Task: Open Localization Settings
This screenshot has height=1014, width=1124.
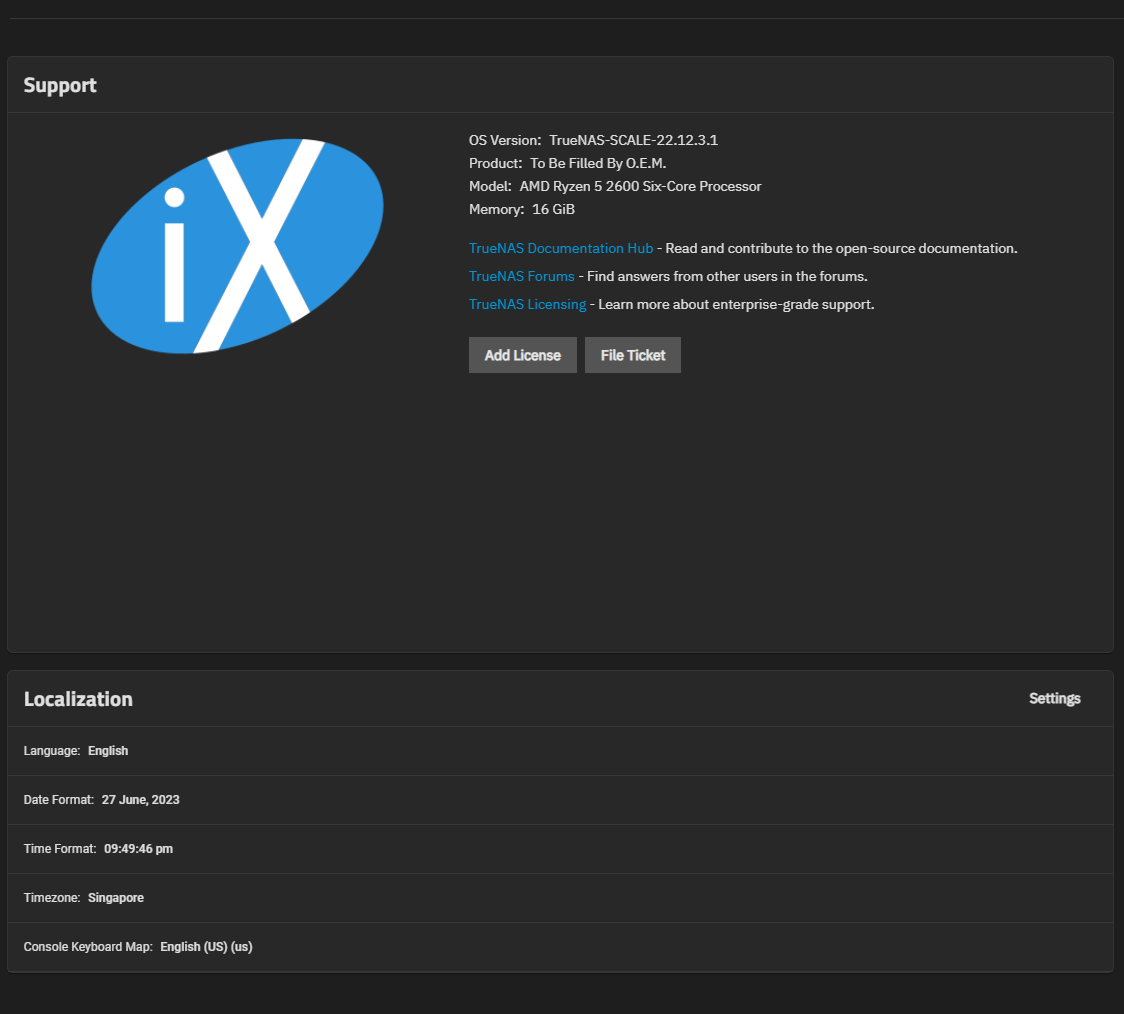Action: pyautogui.click(x=1054, y=698)
